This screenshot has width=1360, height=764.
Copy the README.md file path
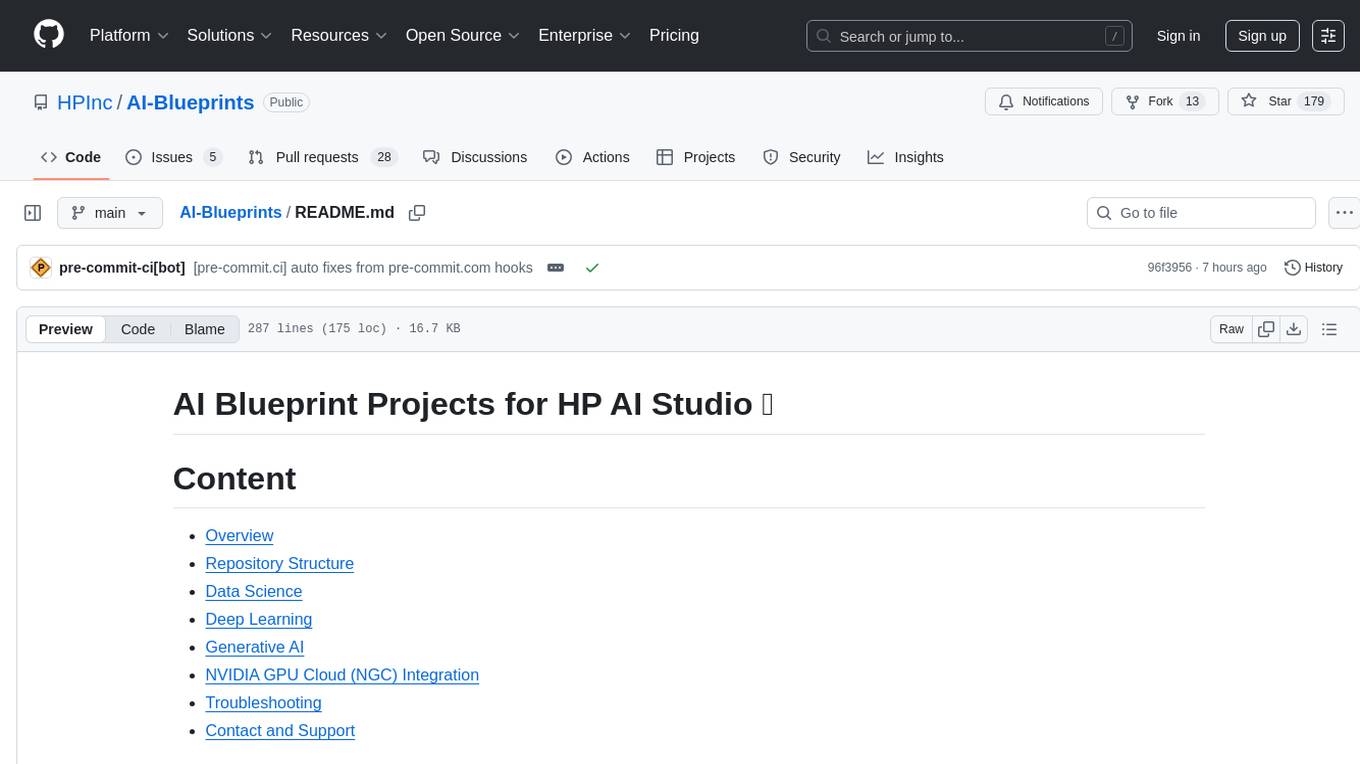[x=417, y=213]
